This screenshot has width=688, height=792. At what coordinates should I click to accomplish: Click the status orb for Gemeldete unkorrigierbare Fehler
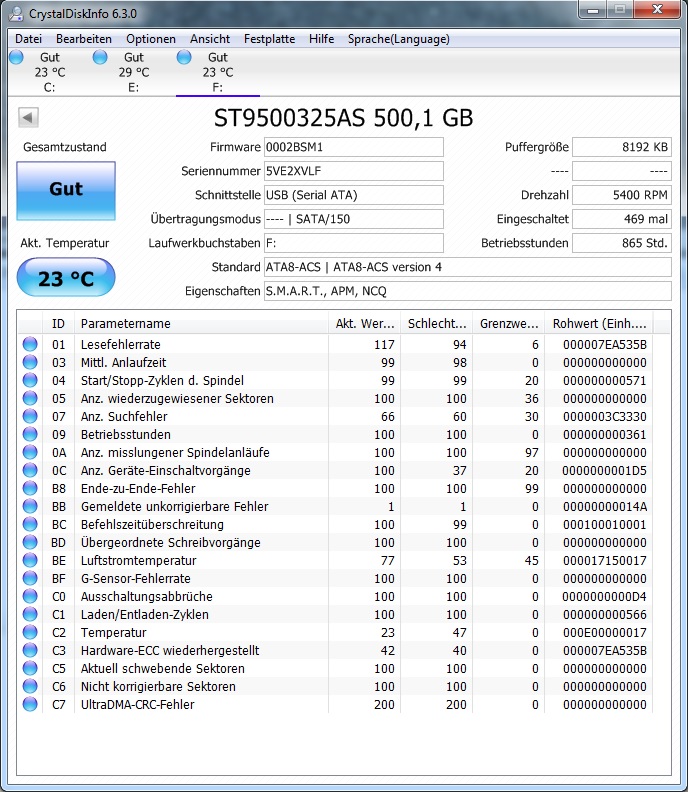[30, 506]
